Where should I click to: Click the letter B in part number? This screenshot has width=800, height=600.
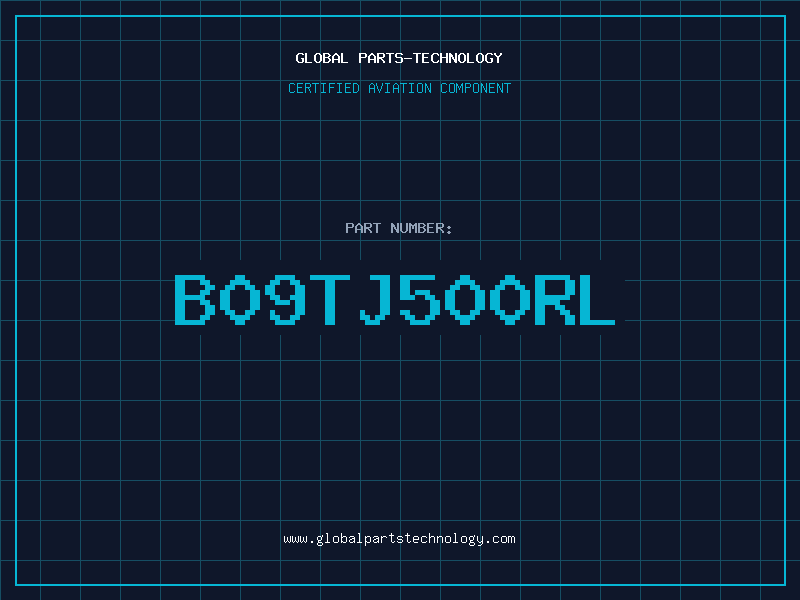(x=195, y=299)
